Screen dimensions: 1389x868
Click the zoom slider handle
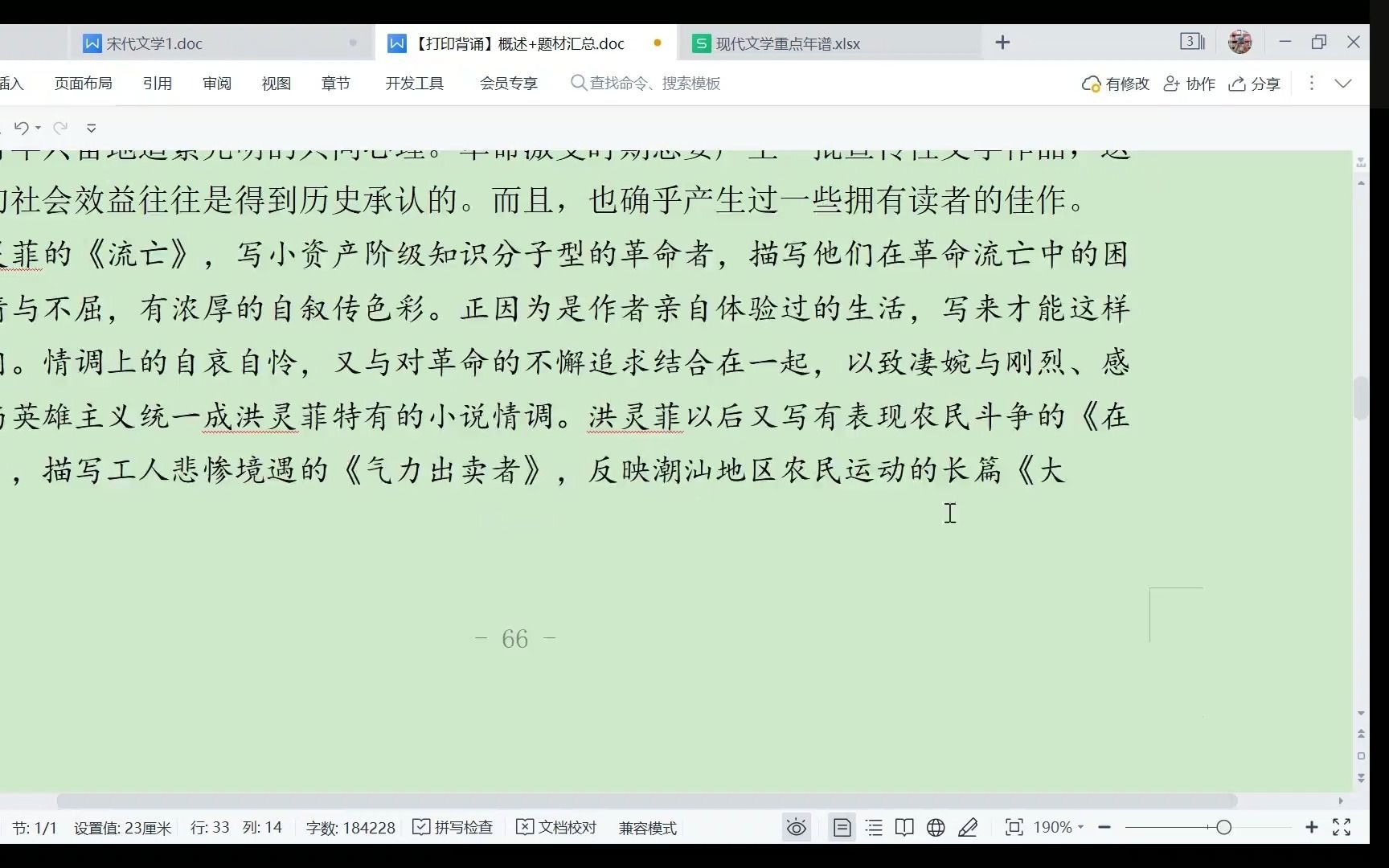click(1223, 827)
